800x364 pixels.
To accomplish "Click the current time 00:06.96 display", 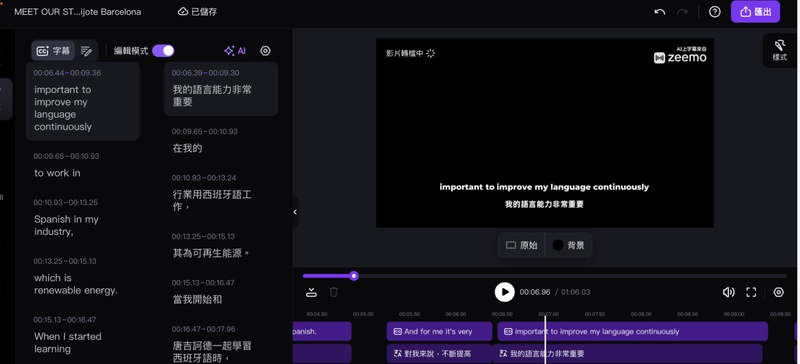I will coord(535,292).
